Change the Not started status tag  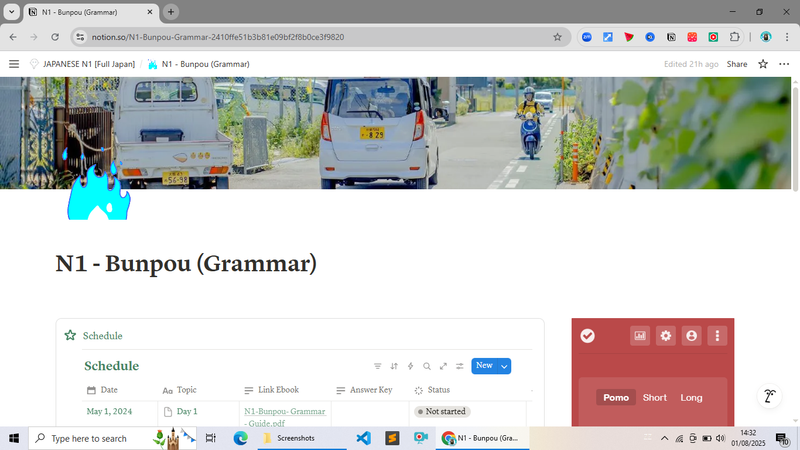(442, 411)
